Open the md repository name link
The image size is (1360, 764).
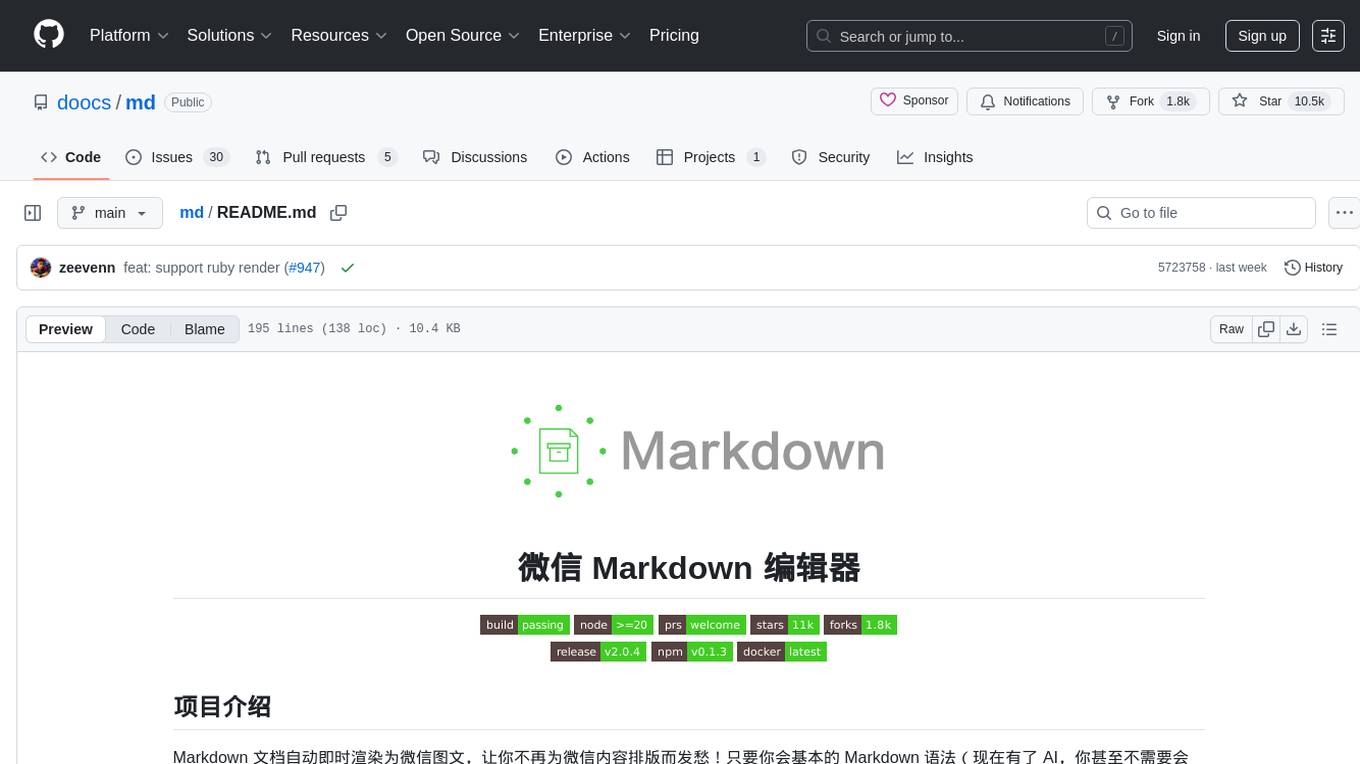[140, 102]
